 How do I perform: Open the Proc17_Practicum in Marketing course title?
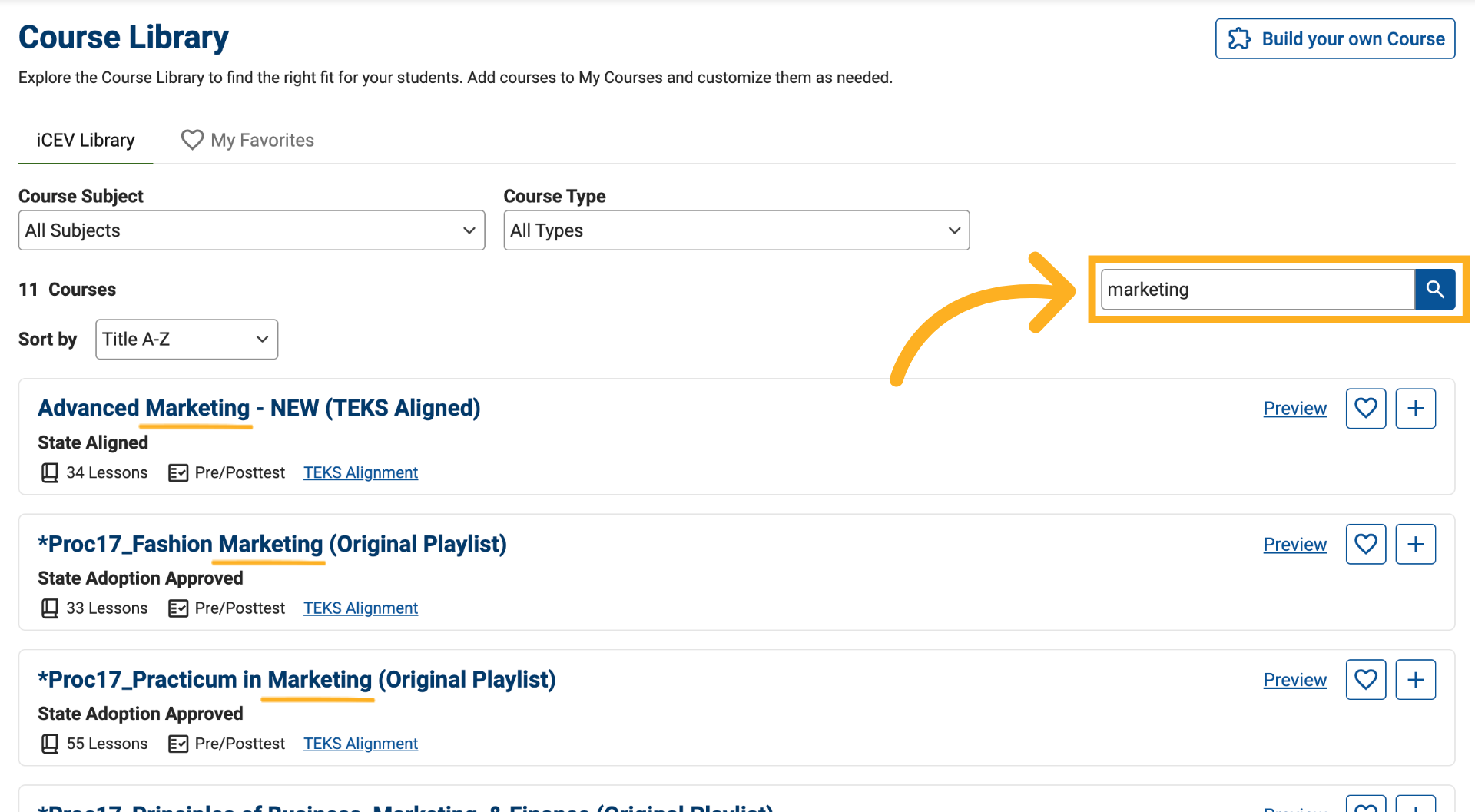tap(297, 679)
